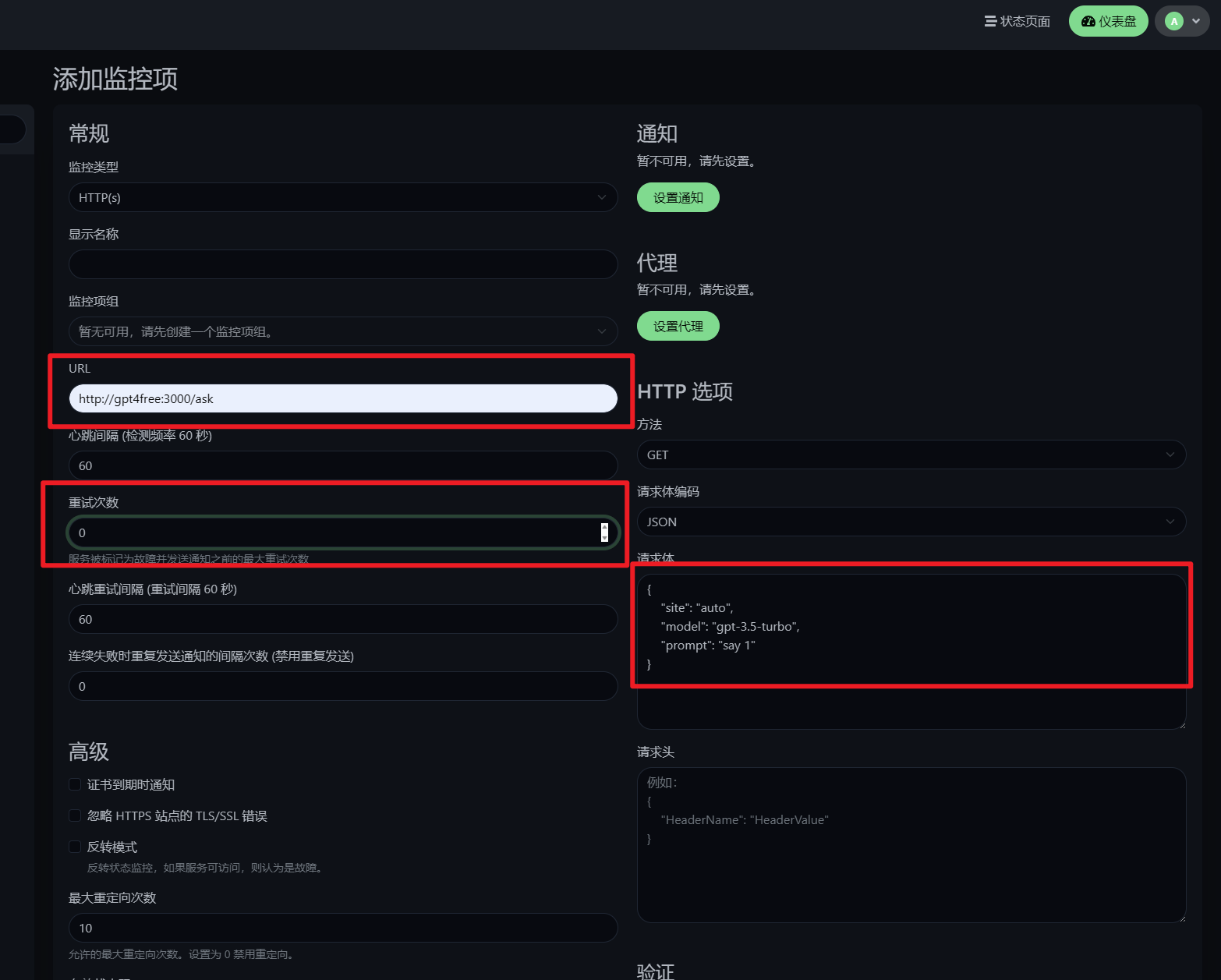Enable 证书到期时通知 checkbox
This screenshot has height=980, width=1221.
(74, 784)
